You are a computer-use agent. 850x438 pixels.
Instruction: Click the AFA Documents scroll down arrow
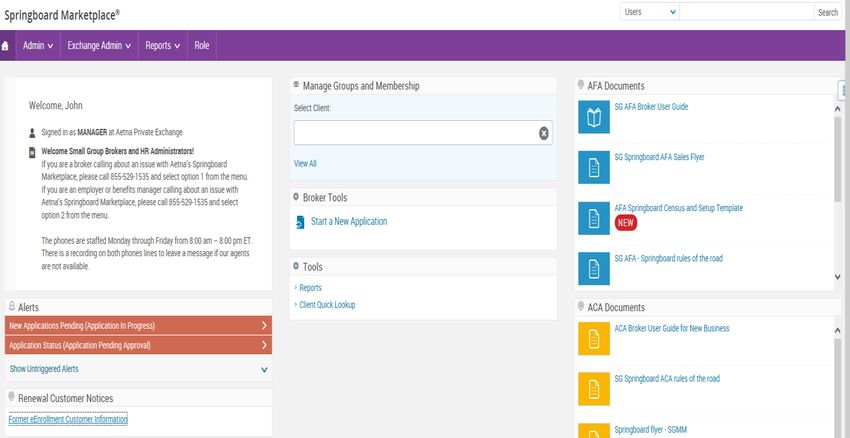click(x=838, y=276)
